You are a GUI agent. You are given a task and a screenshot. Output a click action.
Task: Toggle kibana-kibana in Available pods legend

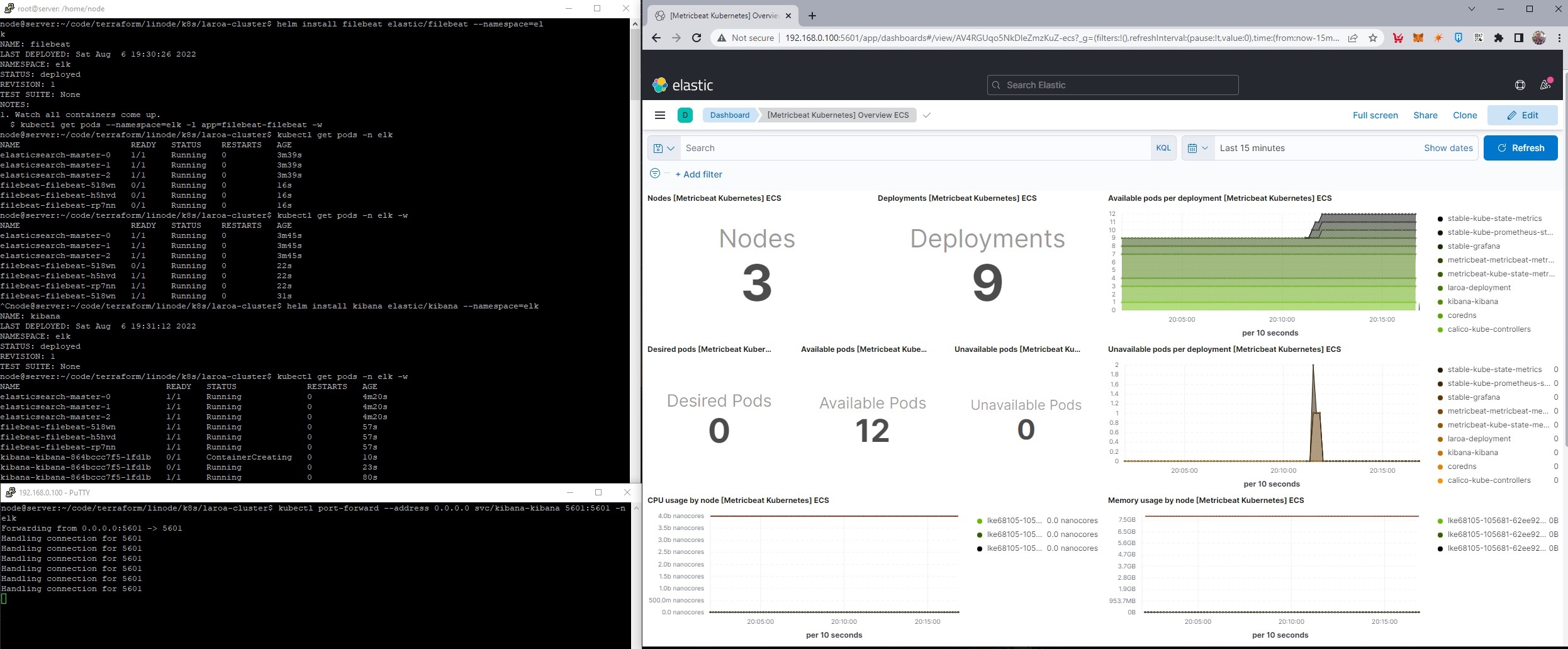(x=1472, y=302)
